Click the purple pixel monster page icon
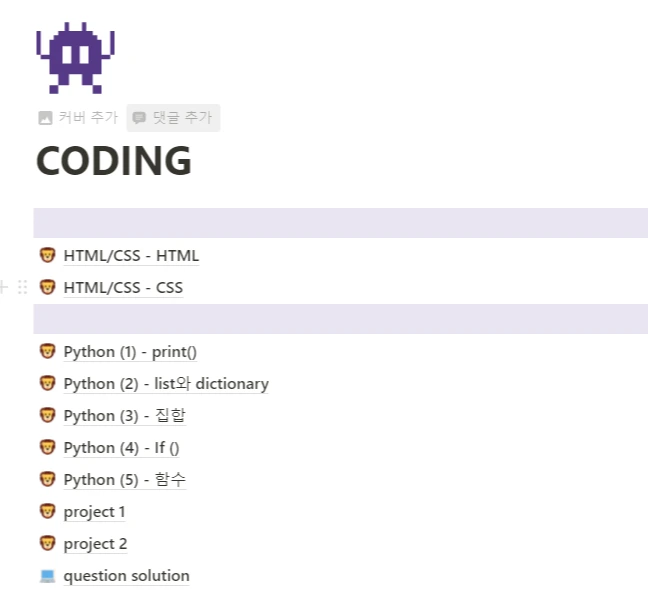The image size is (648, 590). tap(75, 57)
